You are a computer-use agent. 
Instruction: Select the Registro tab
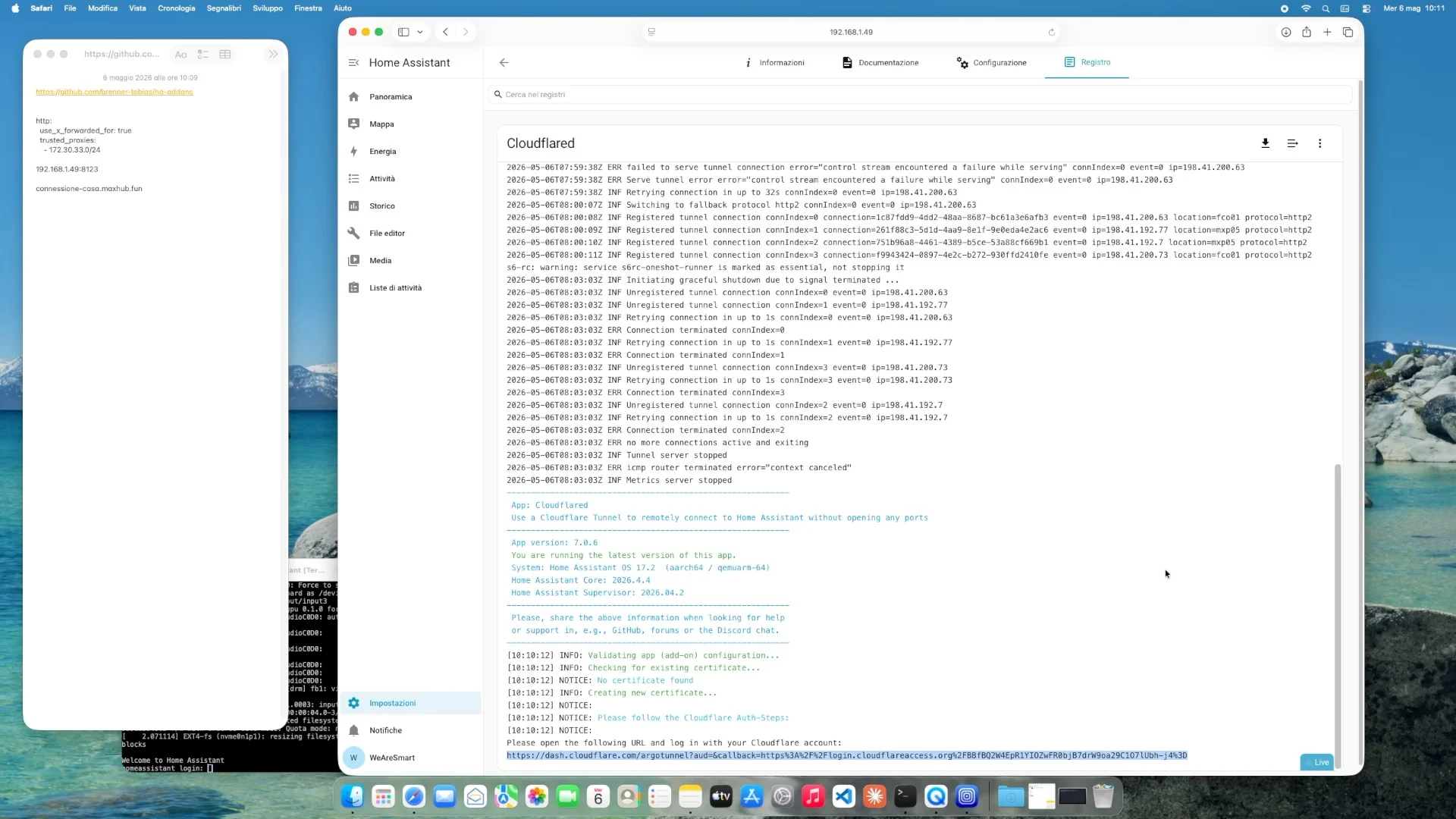coord(1087,63)
